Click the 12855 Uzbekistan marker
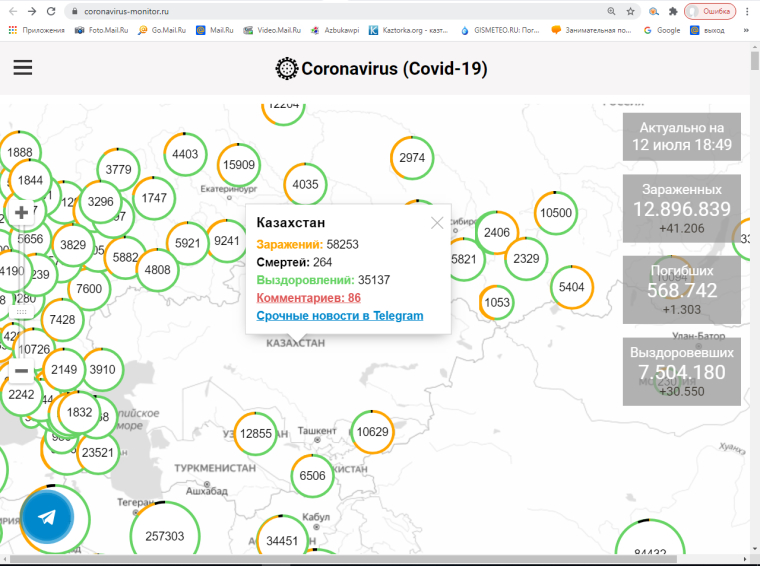Image resolution: width=760 pixels, height=566 pixels. pyautogui.click(x=256, y=433)
